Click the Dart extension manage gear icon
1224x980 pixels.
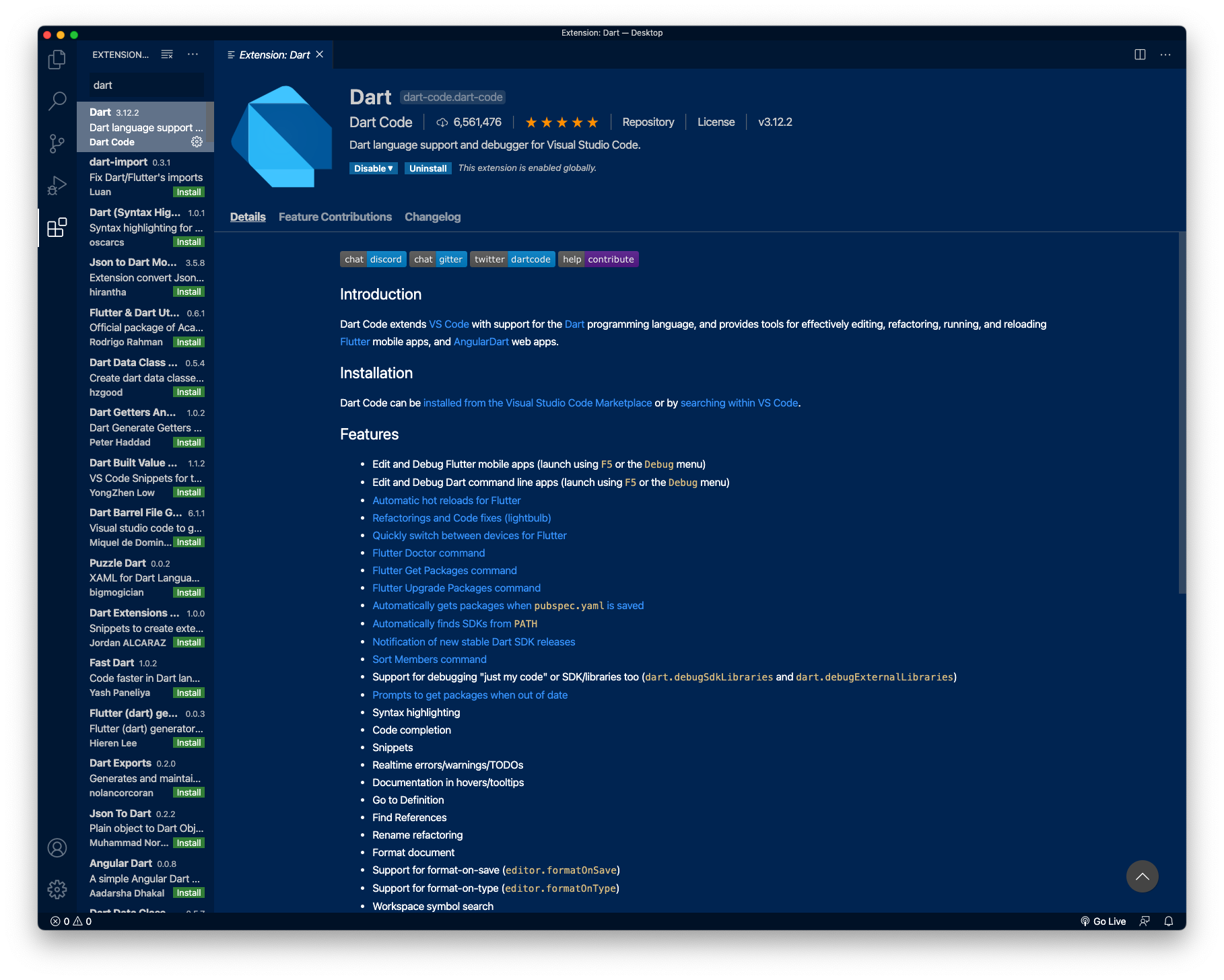click(197, 142)
